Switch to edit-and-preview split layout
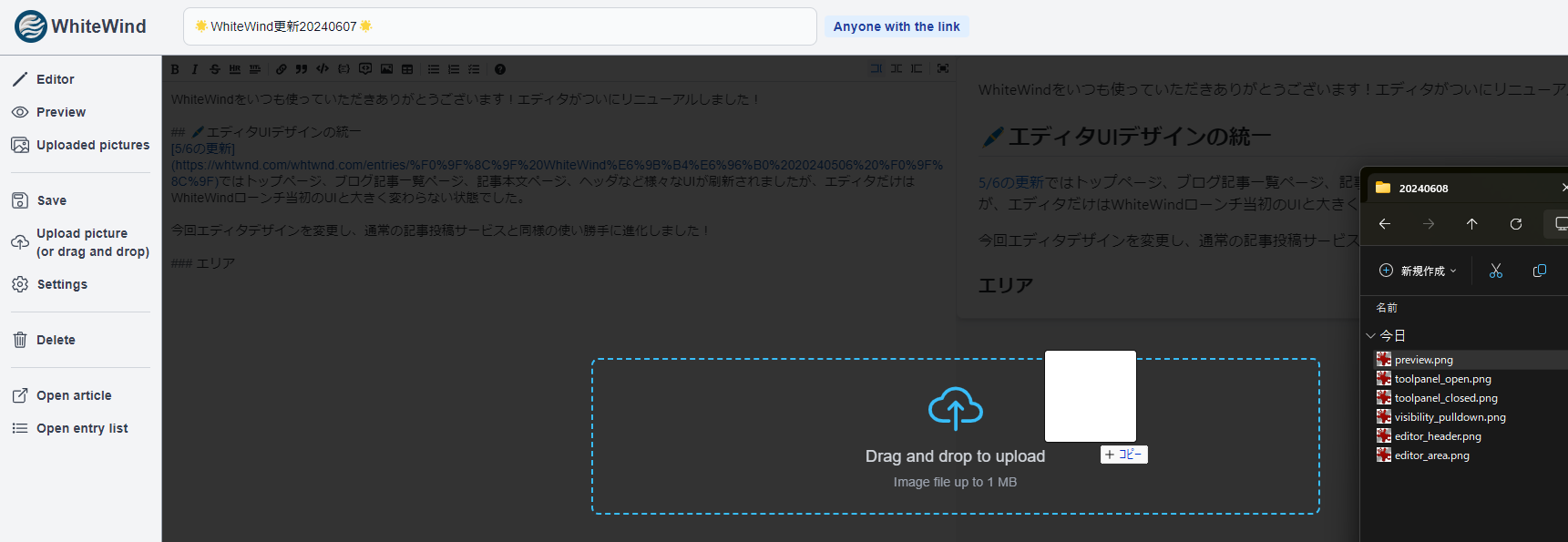1568x542 pixels. tap(897, 68)
